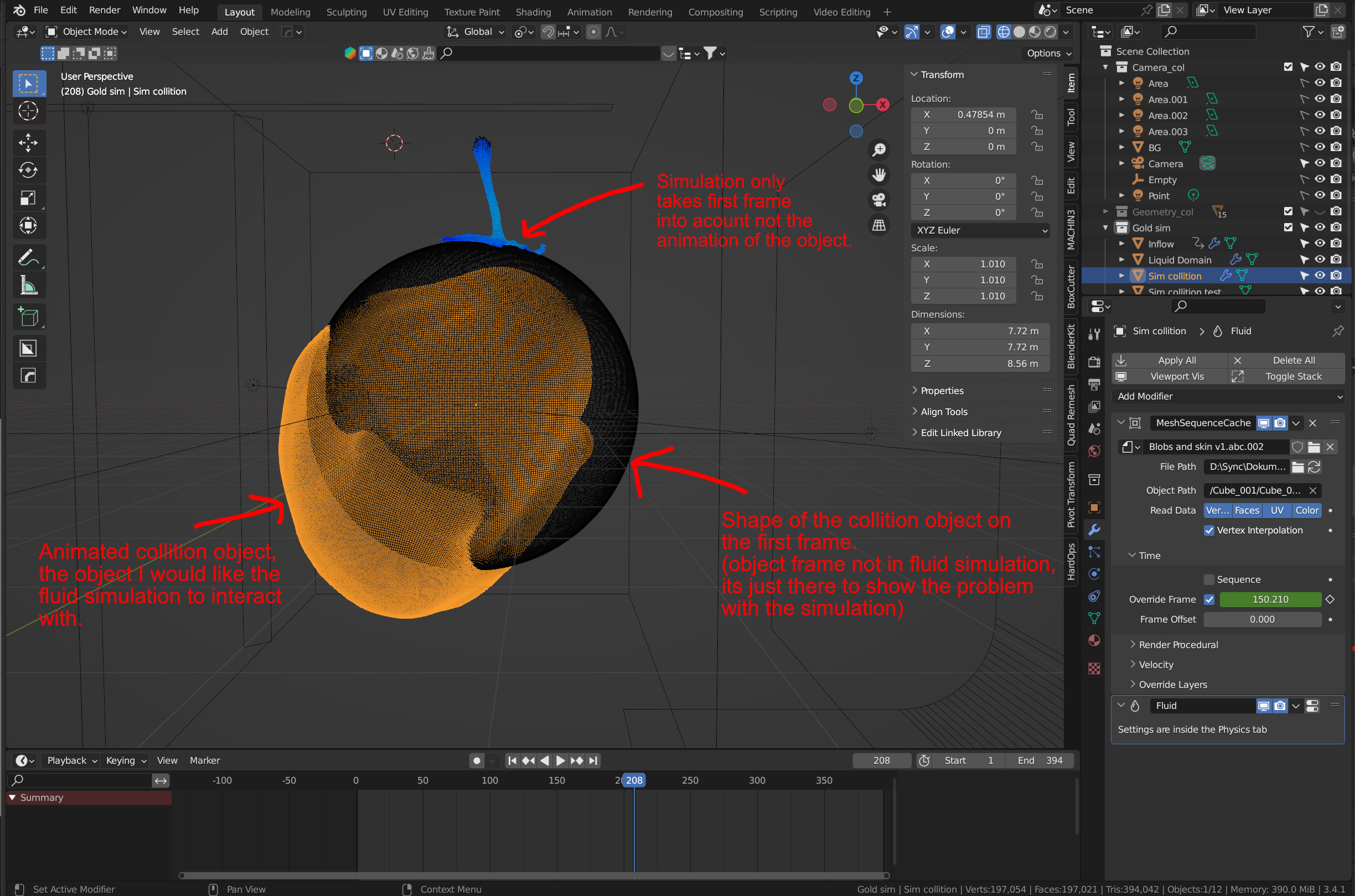Open the XYZ Euler rotation mode dropdown
This screenshot has height=896, width=1355.
tap(980, 230)
